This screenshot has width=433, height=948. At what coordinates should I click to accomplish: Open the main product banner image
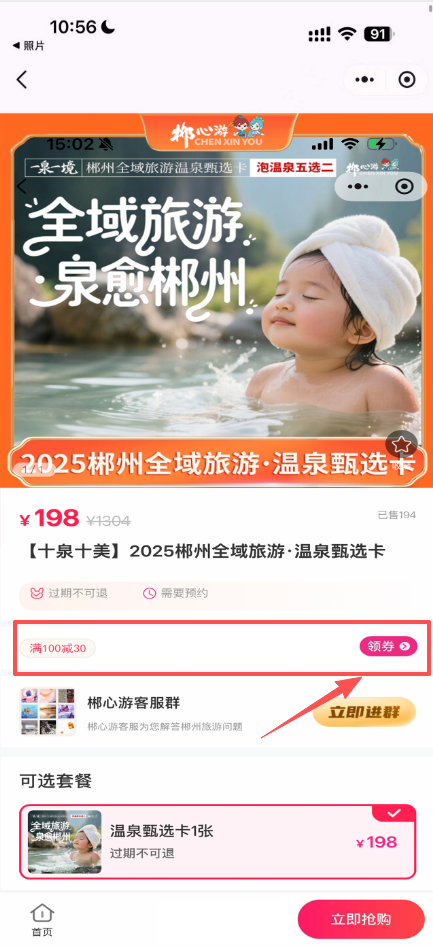click(x=216, y=300)
